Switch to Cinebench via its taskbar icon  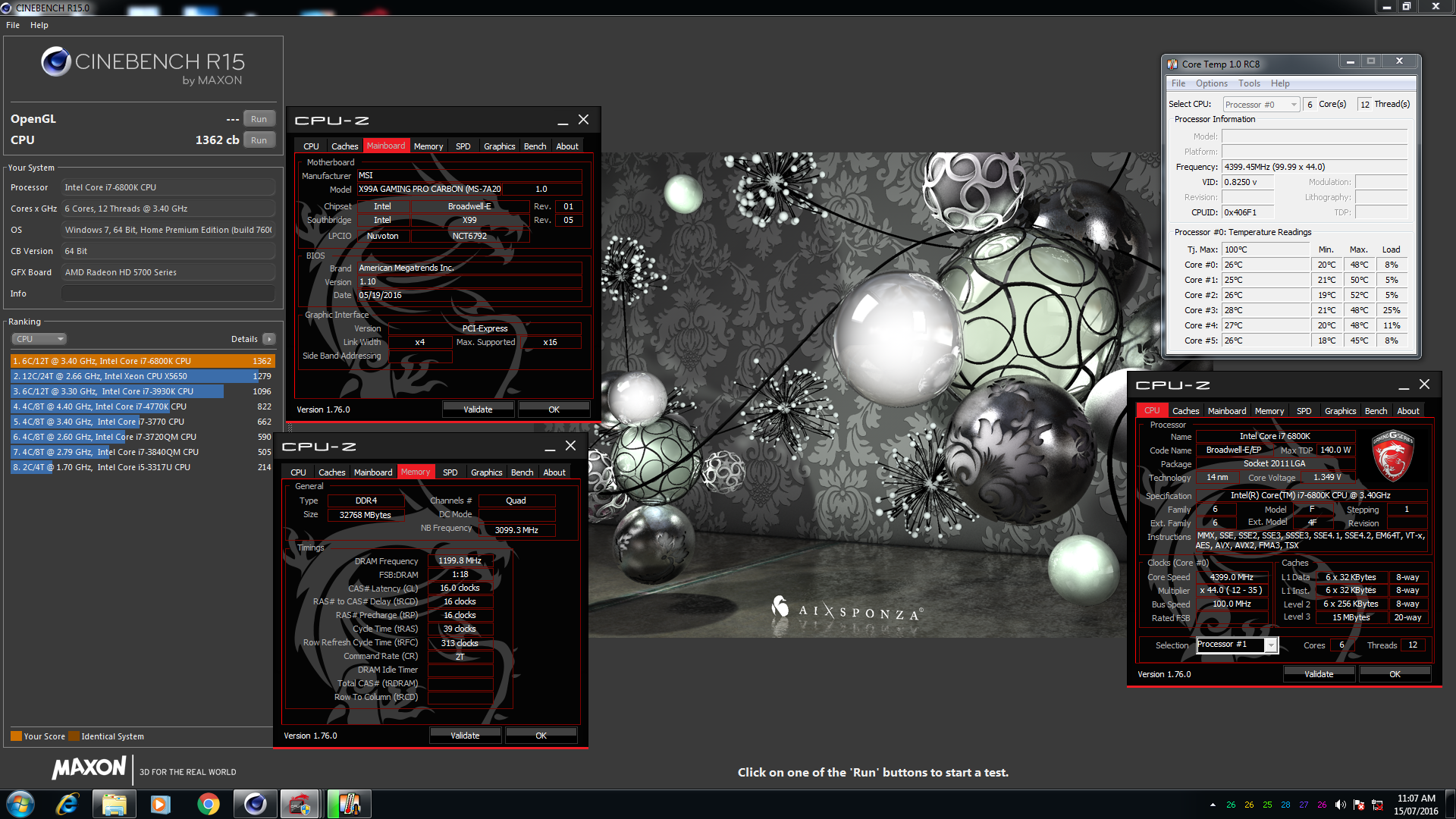pos(255,804)
